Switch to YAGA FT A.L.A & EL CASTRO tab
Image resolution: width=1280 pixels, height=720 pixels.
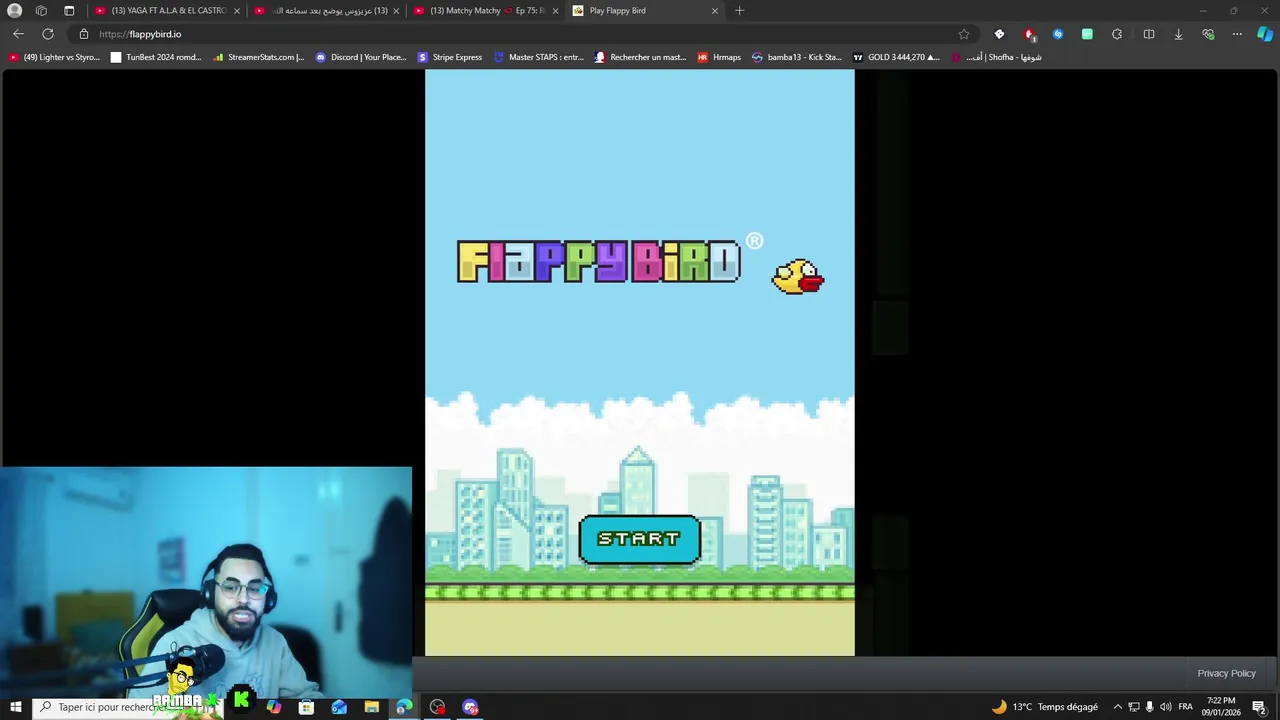point(165,10)
